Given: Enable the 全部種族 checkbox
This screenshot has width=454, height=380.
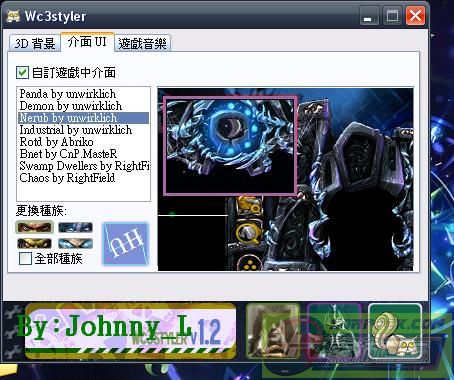Looking at the screenshot, I should (25, 258).
